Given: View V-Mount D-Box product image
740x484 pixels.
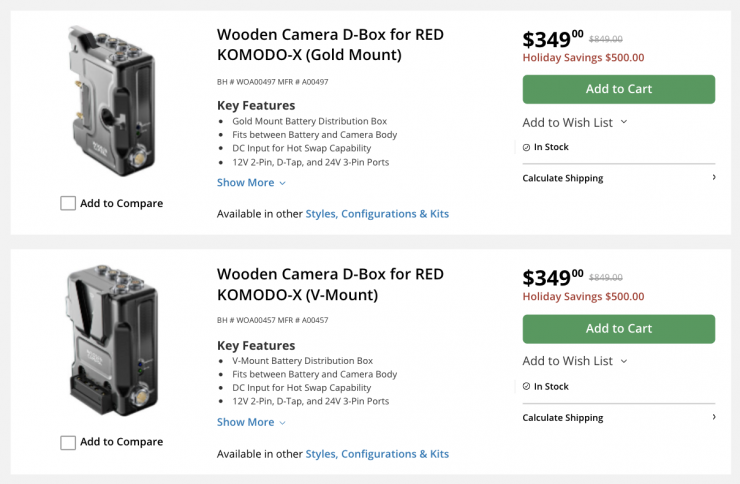Looking at the screenshot, I should pos(112,340).
